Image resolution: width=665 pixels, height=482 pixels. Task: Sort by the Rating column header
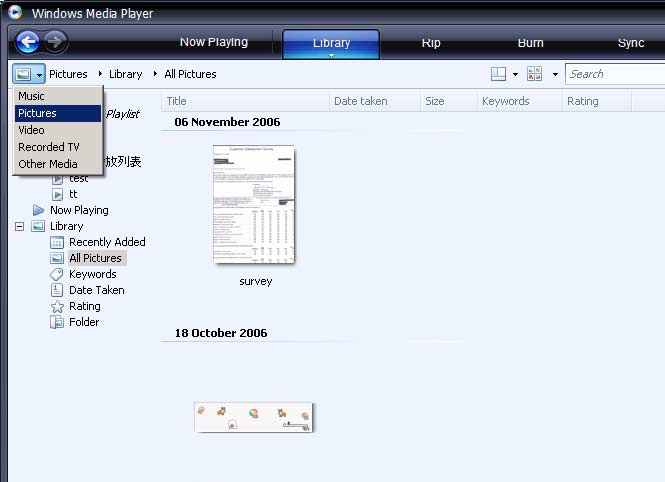[597, 101]
